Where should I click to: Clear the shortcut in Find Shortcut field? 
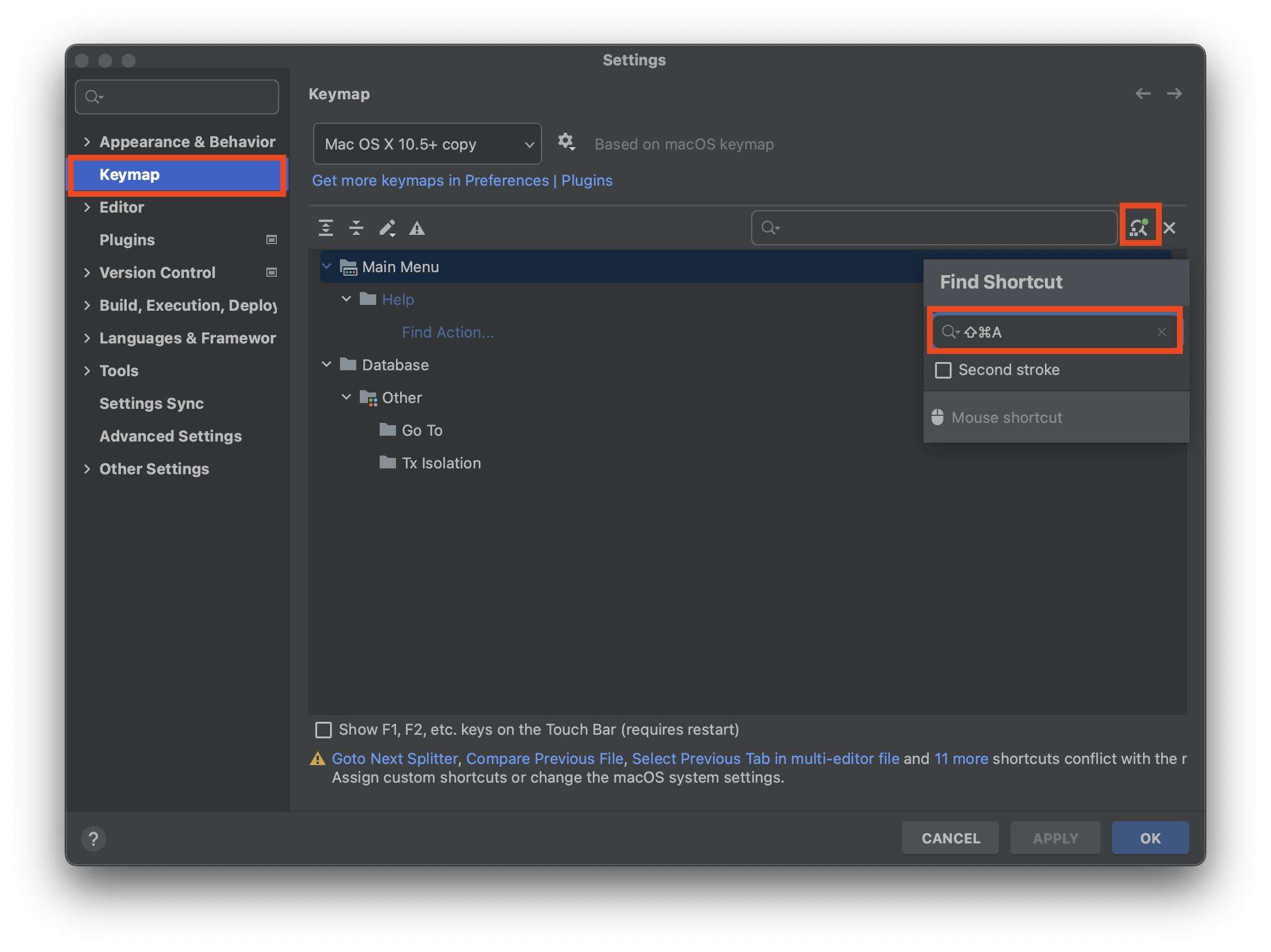pos(1162,332)
